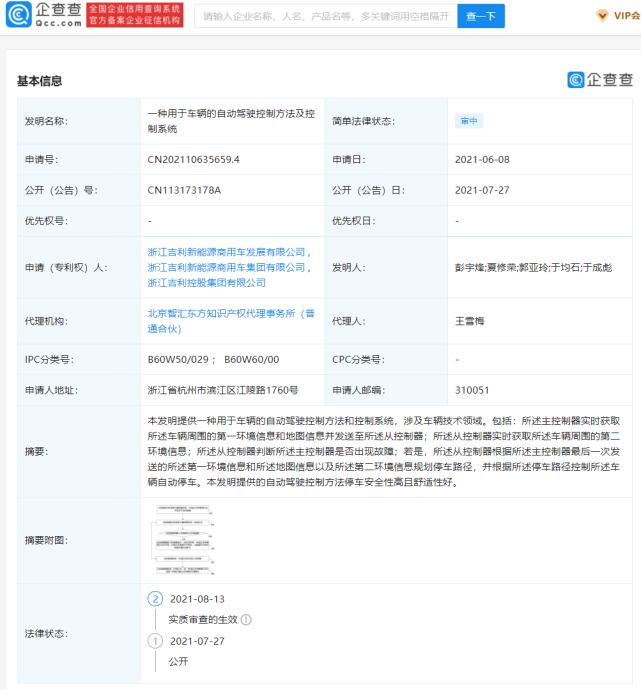Click IPC code B60W60/00
The height and width of the screenshot is (690, 641).
[252, 360]
